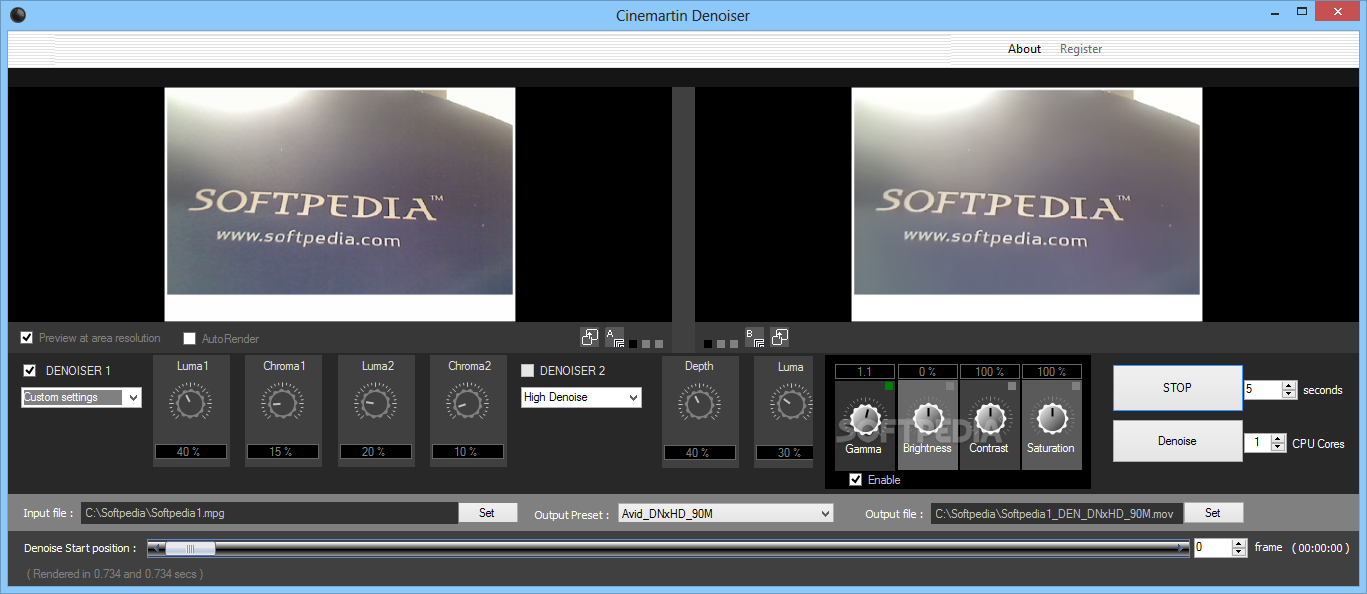Increase CPU Cores with up arrow

coord(1278,438)
